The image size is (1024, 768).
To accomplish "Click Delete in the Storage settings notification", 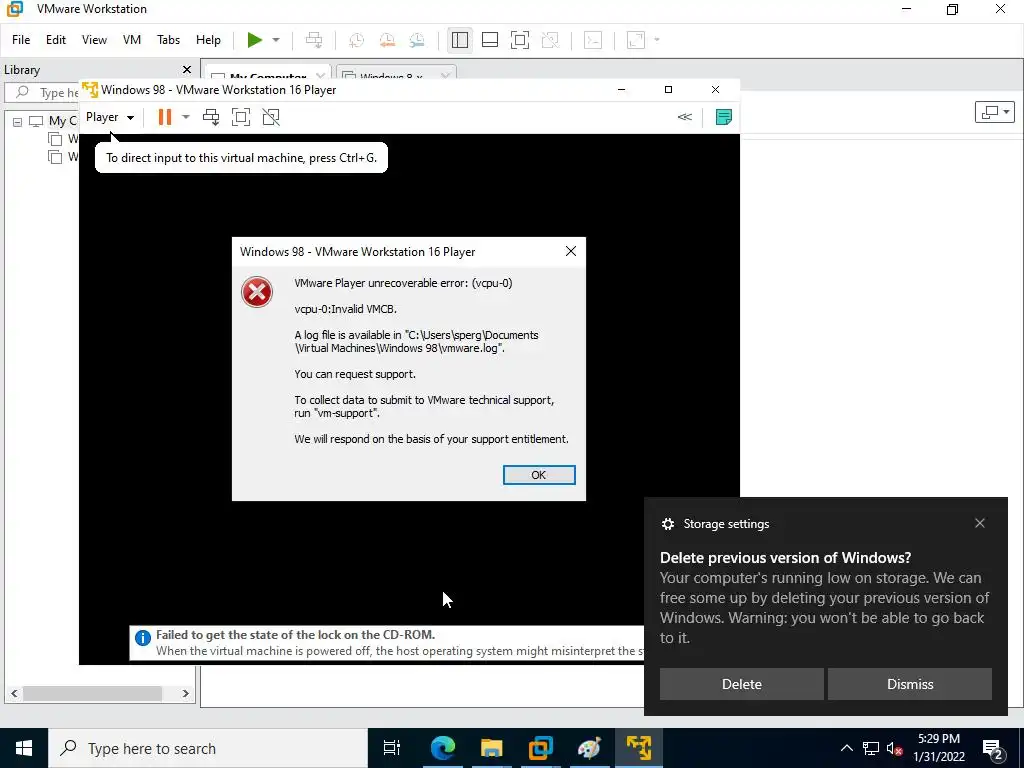I will [x=741, y=684].
